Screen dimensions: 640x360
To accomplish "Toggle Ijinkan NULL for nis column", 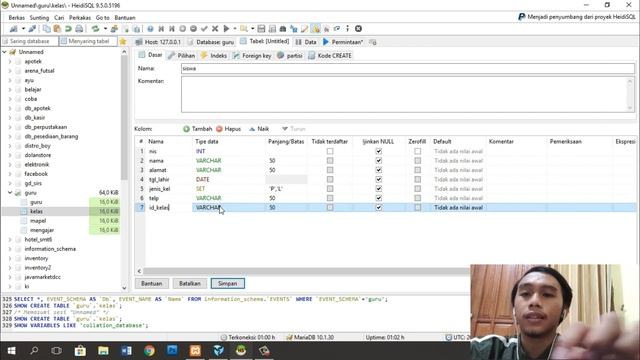I will pyautogui.click(x=378, y=151).
